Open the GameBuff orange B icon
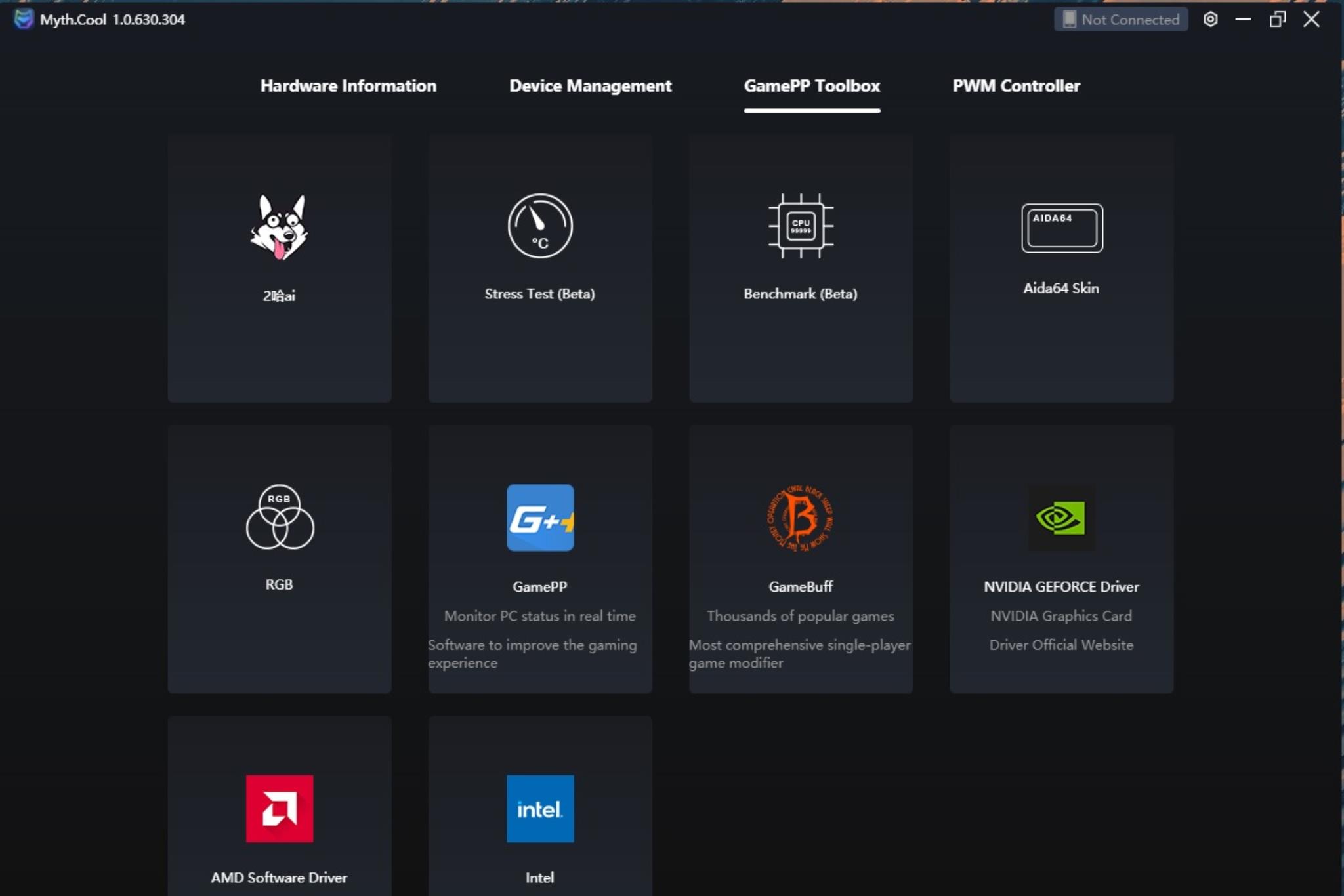Viewport: 1344px width, 896px height. (801, 518)
